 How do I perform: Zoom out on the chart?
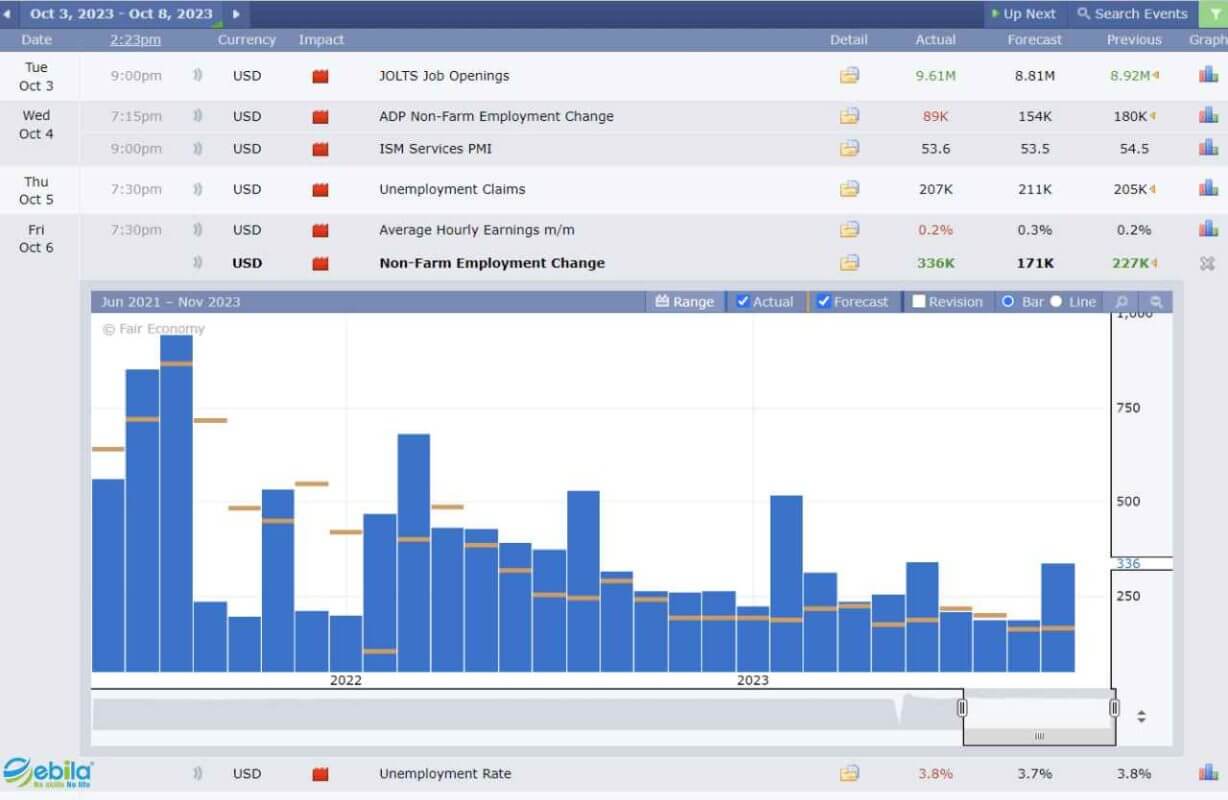point(1156,302)
